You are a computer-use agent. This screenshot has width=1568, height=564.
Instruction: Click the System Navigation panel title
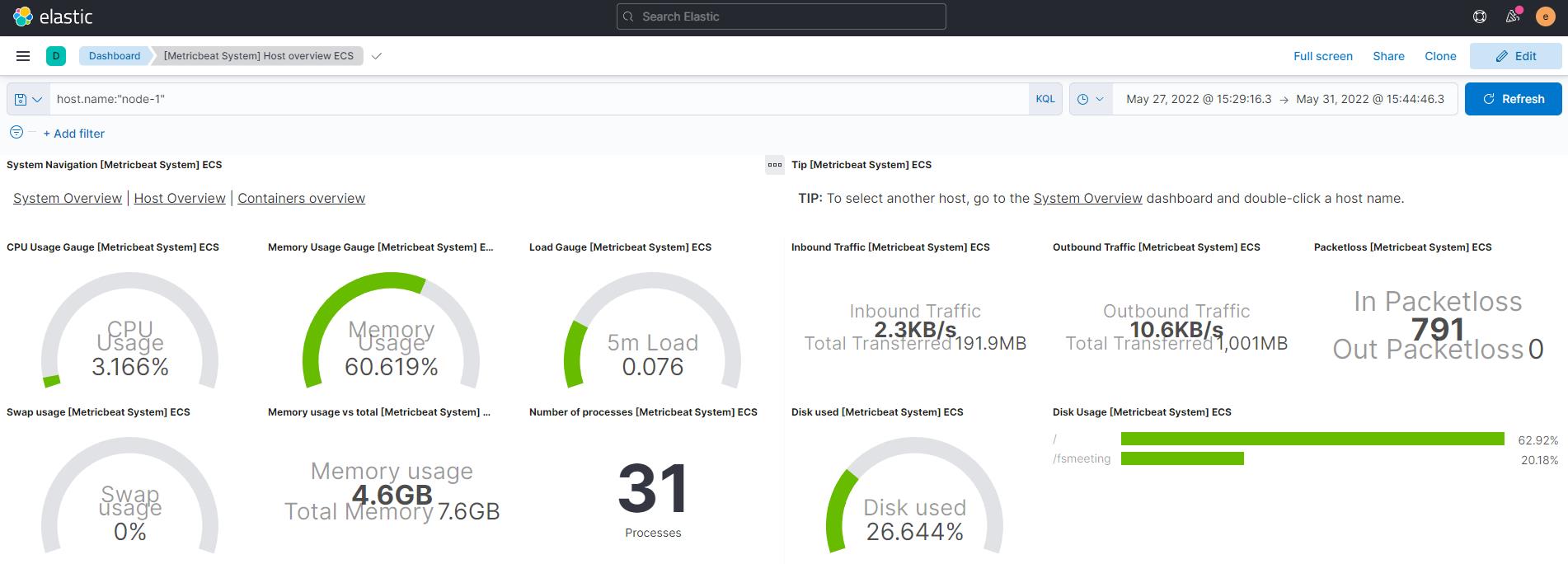(x=114, y=165)
